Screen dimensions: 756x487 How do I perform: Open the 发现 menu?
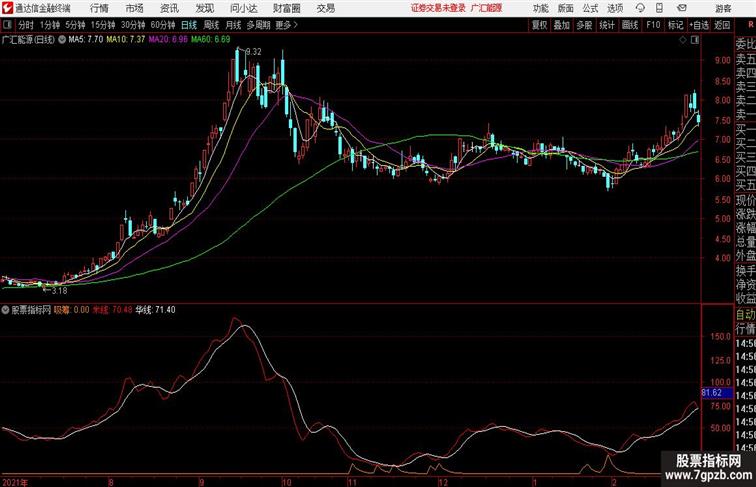pos(204,8)
